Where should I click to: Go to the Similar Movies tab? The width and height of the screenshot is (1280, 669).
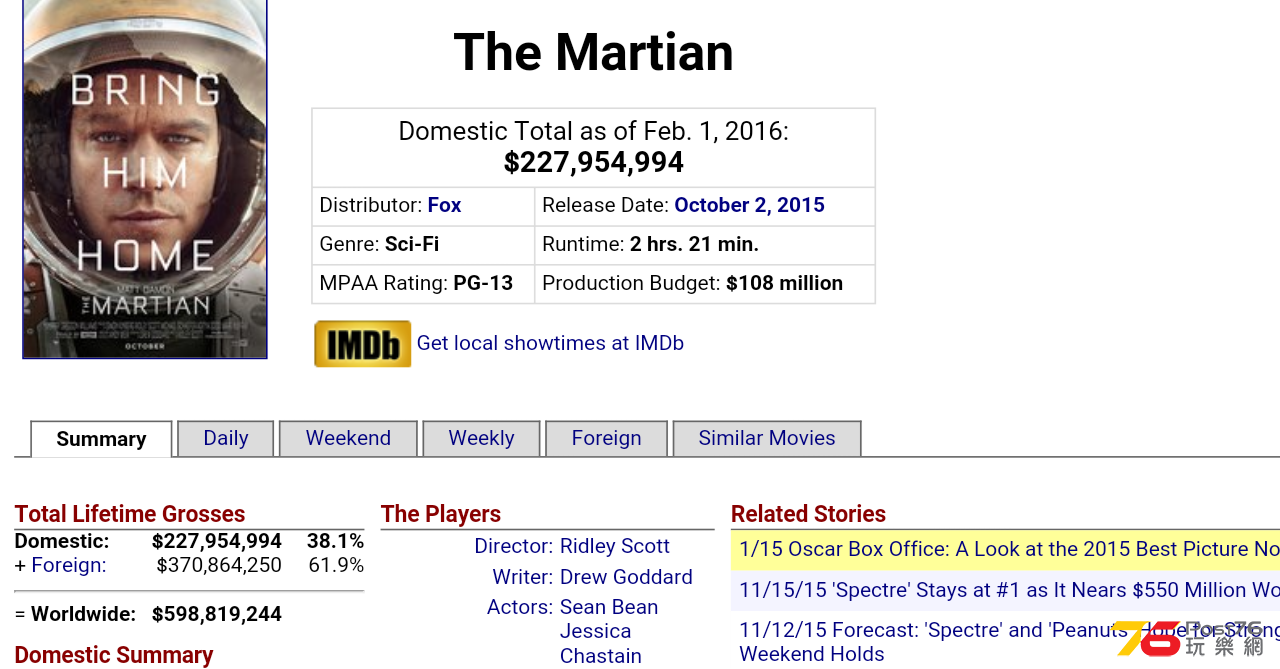point(767,438)
